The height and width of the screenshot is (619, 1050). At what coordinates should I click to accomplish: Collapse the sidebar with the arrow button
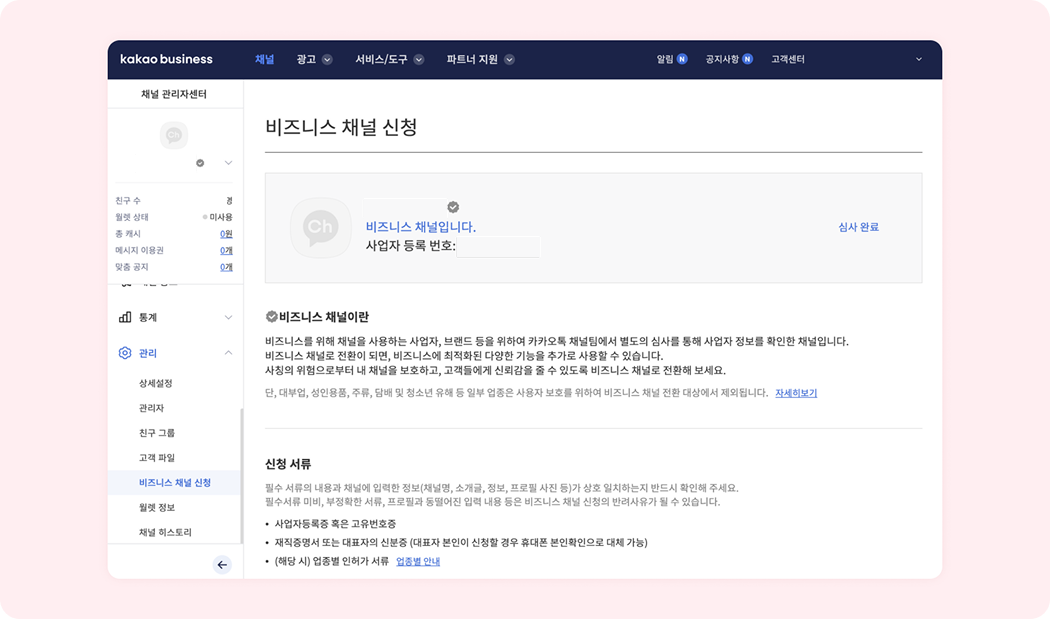[222, 565]
